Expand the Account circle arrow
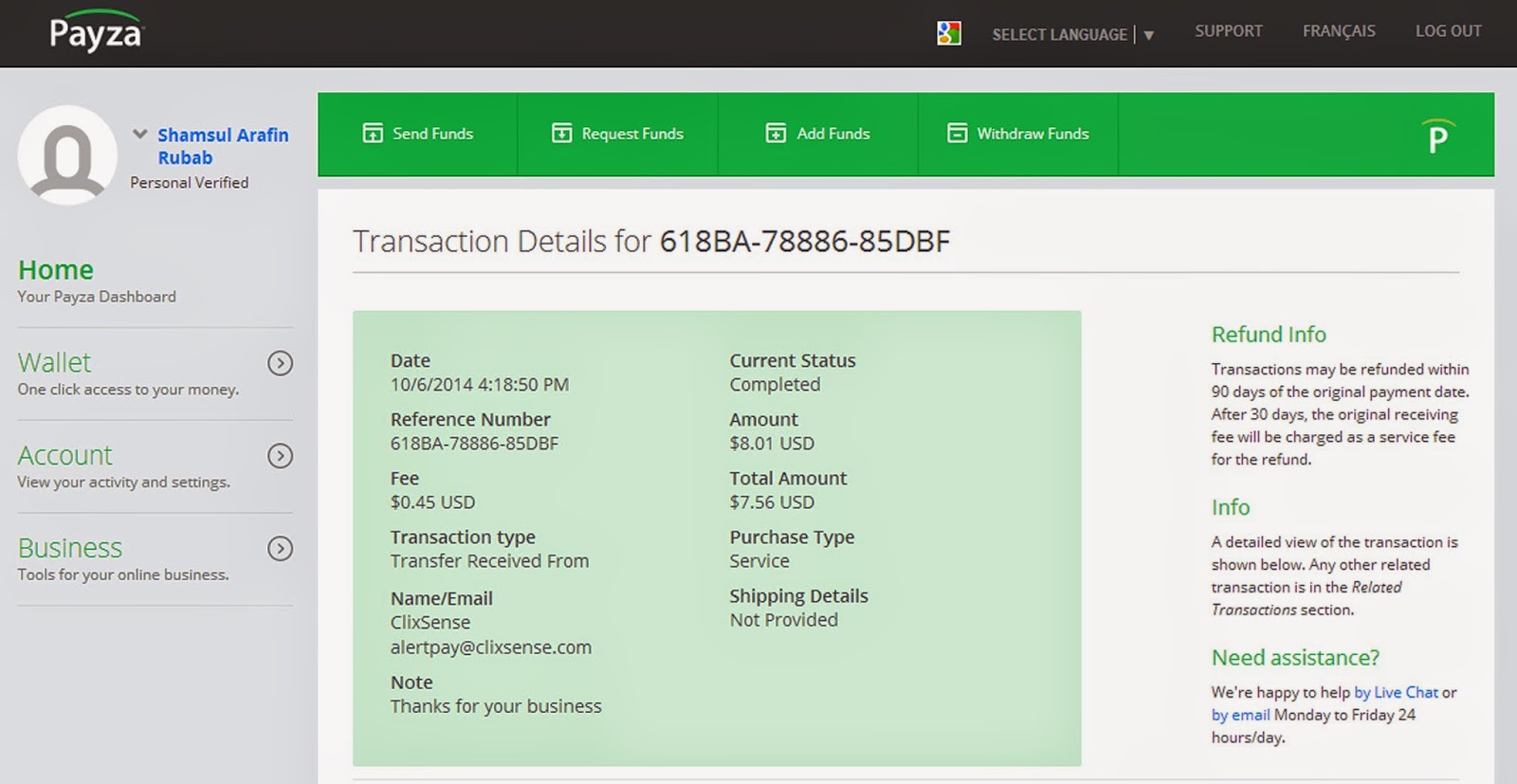 tap(280, 456)
